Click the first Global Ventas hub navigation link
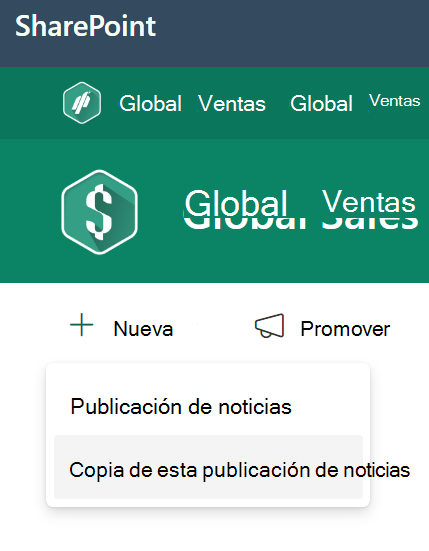The height and width of the screenshot is (551, 429). coord(192,104)
